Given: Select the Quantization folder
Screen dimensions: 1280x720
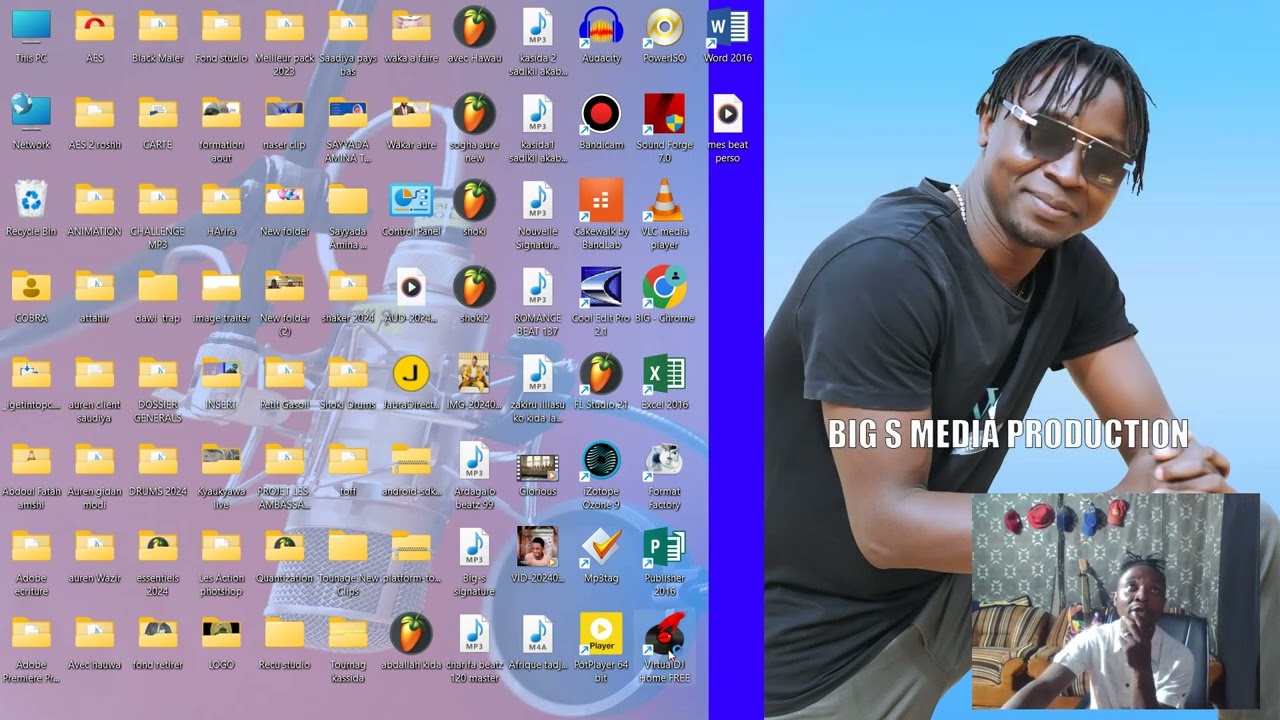Looking at the screenshot, I should 285,548.
